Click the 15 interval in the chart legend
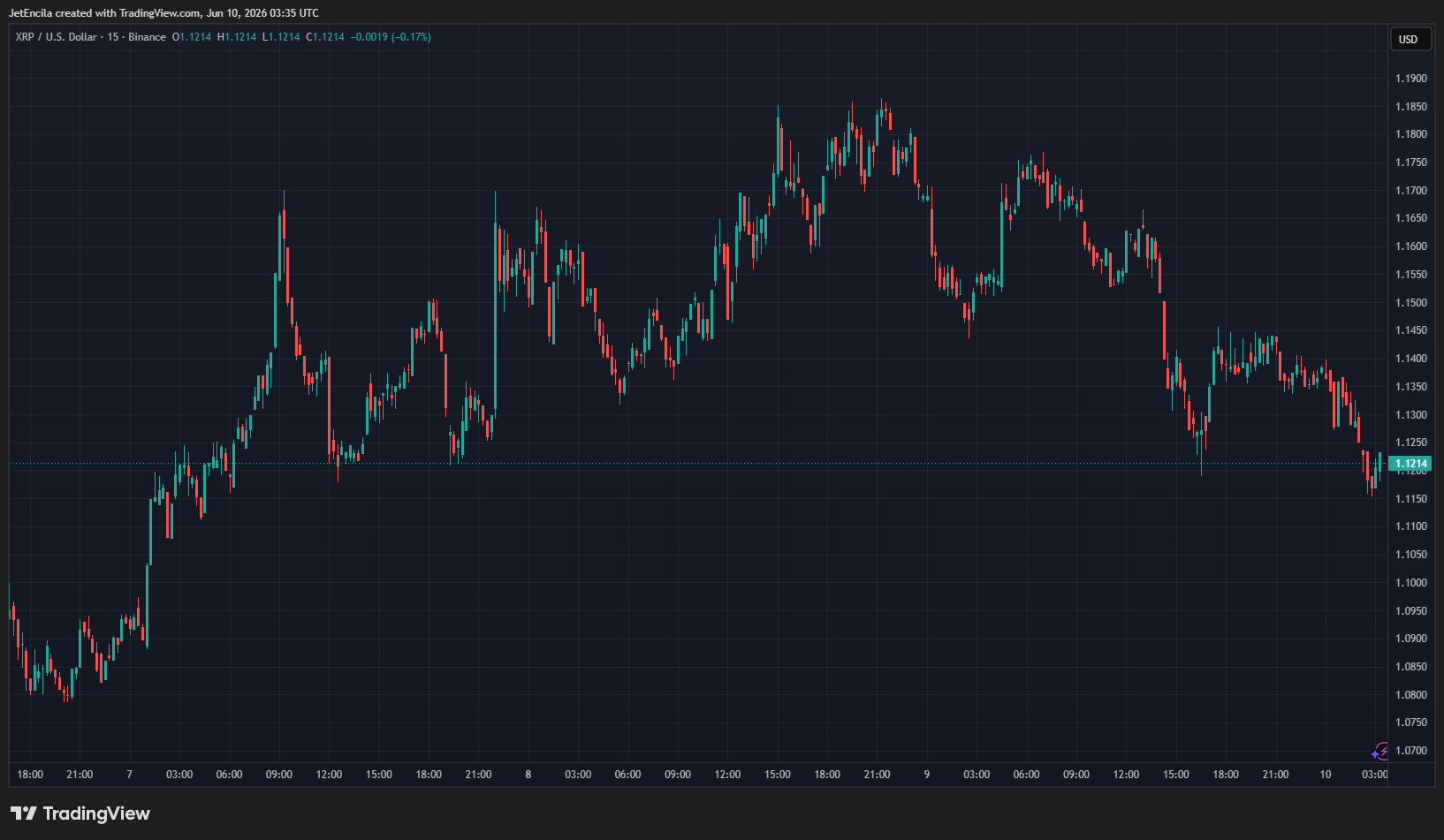This screenshot has width=1444, height=840. 113,37
